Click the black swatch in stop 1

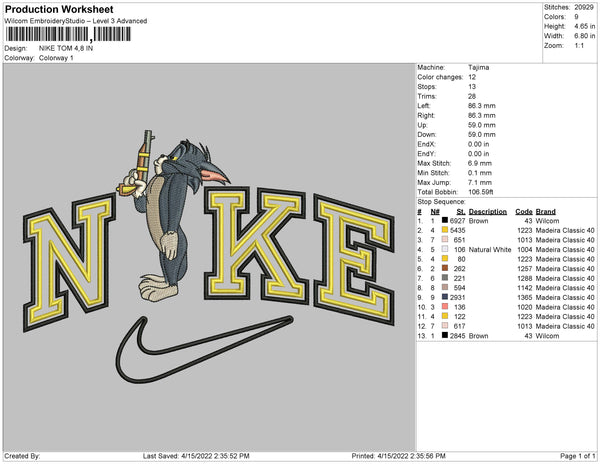[445, 220]
